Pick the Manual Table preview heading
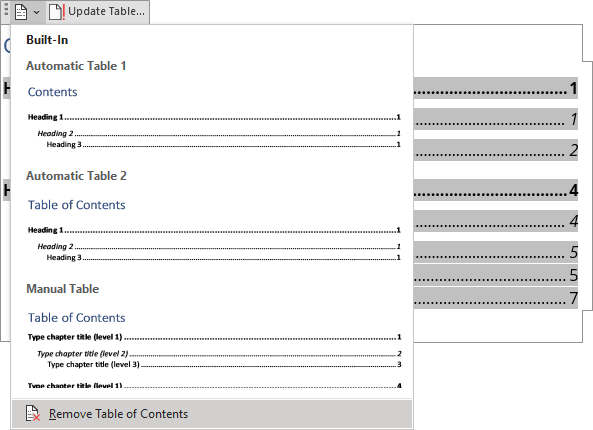 [x=76, y=318]
